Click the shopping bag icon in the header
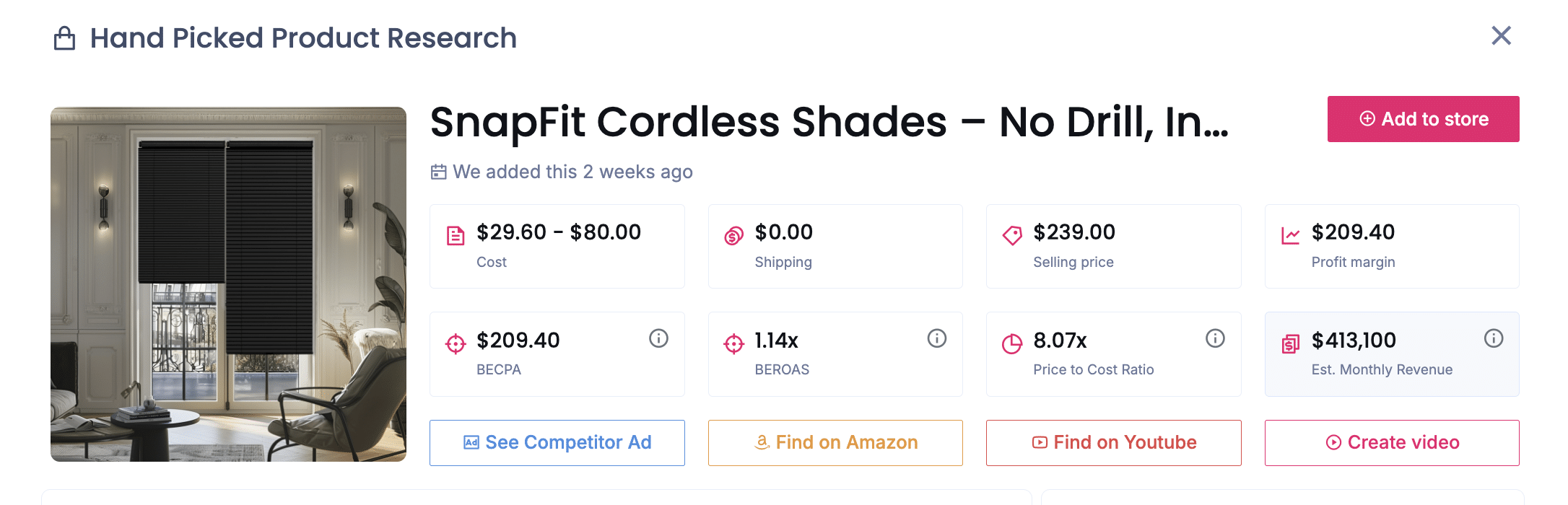The height and width of the screenshot is (505, 1568). [x=64, y=38]
